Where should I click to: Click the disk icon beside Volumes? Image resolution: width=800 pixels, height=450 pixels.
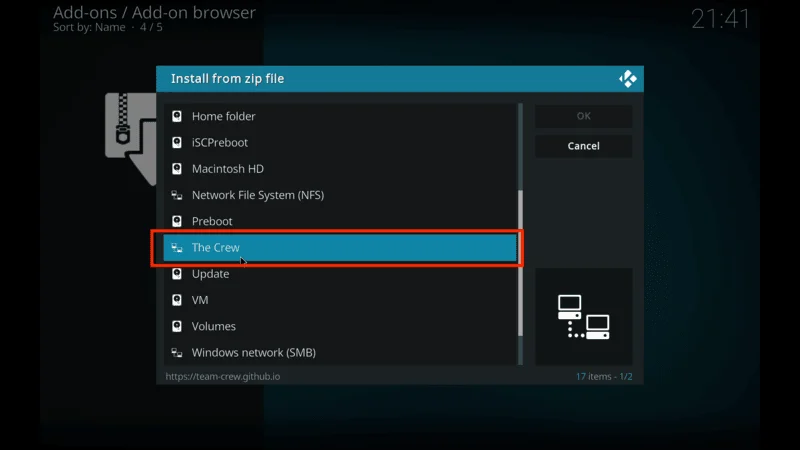(177, 327)
